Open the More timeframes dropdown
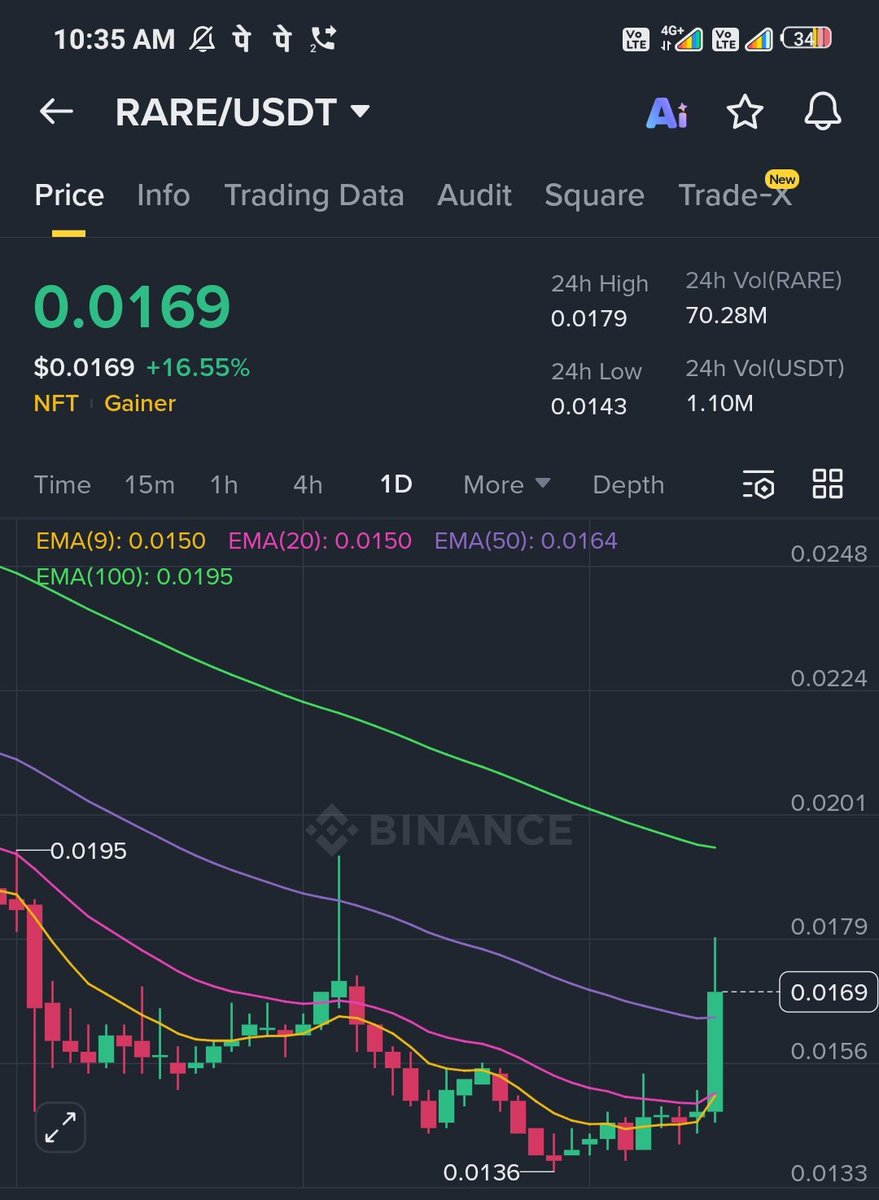Screen dimensions: 879x1200 pyautogui.click(x=505, y=484)
